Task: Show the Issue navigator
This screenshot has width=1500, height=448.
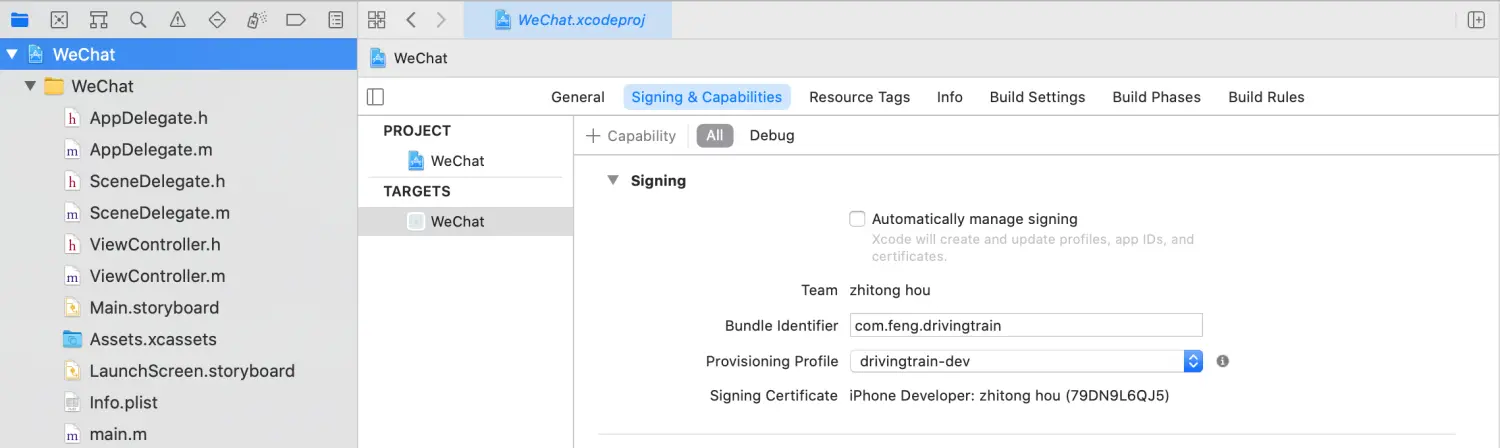Action: [x=177, y=20]
